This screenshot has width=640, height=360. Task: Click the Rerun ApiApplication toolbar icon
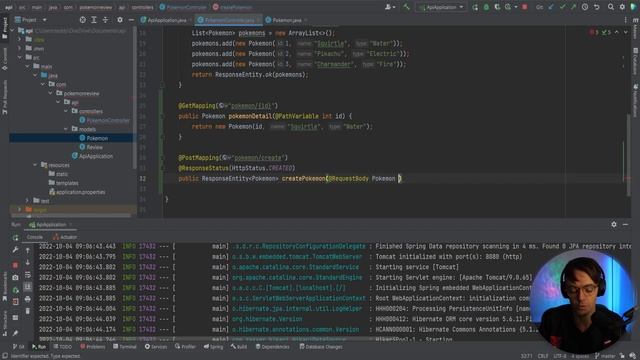475,7
